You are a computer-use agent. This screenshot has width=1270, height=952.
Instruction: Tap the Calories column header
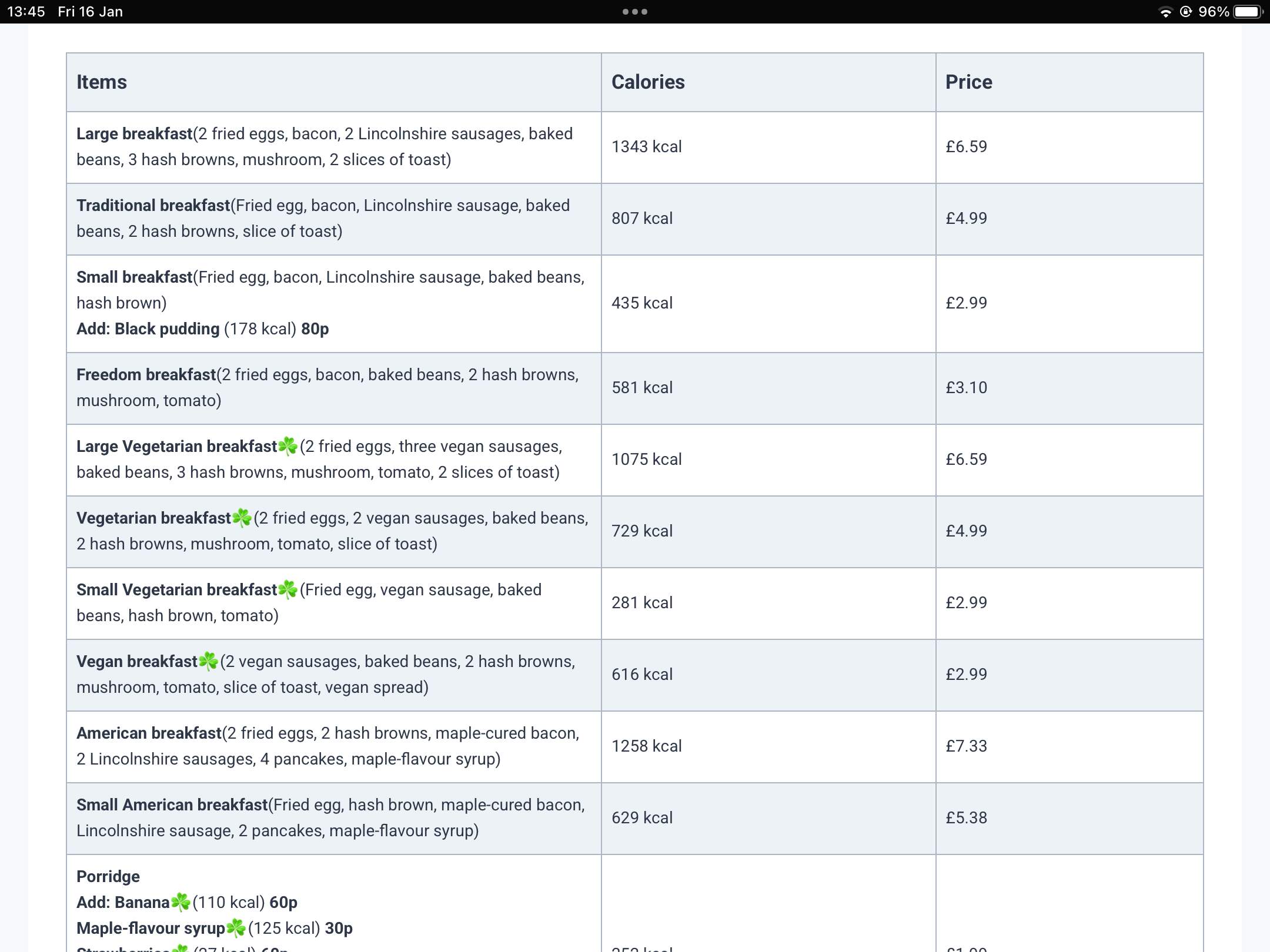(x=648, y=82)
